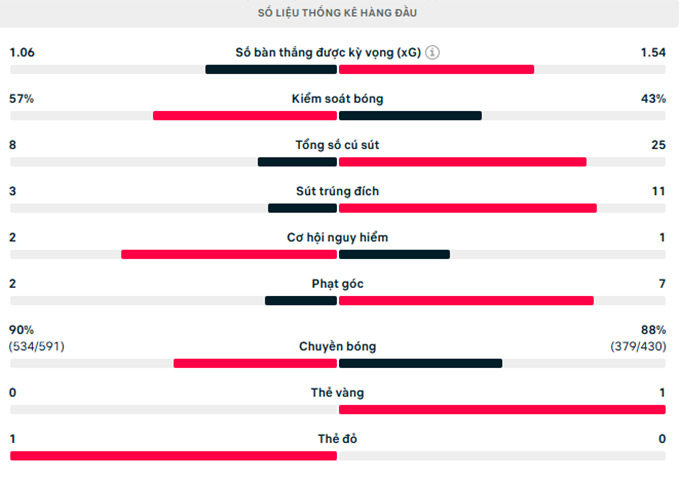
Task: Click the red Thẻ đỏ bar
Action: (173, 456)
